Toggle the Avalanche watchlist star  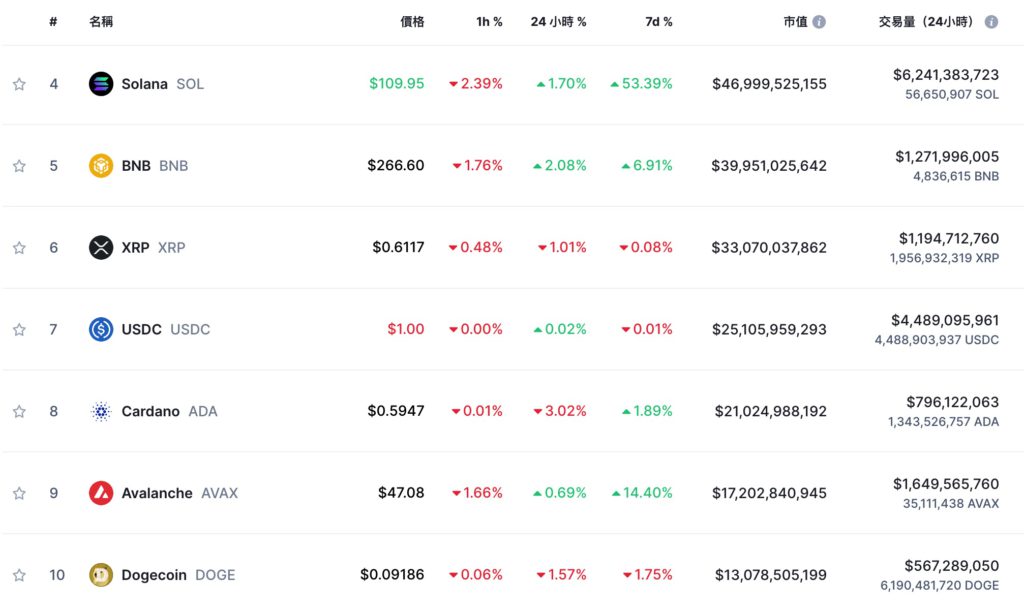[x=20, y=493]
